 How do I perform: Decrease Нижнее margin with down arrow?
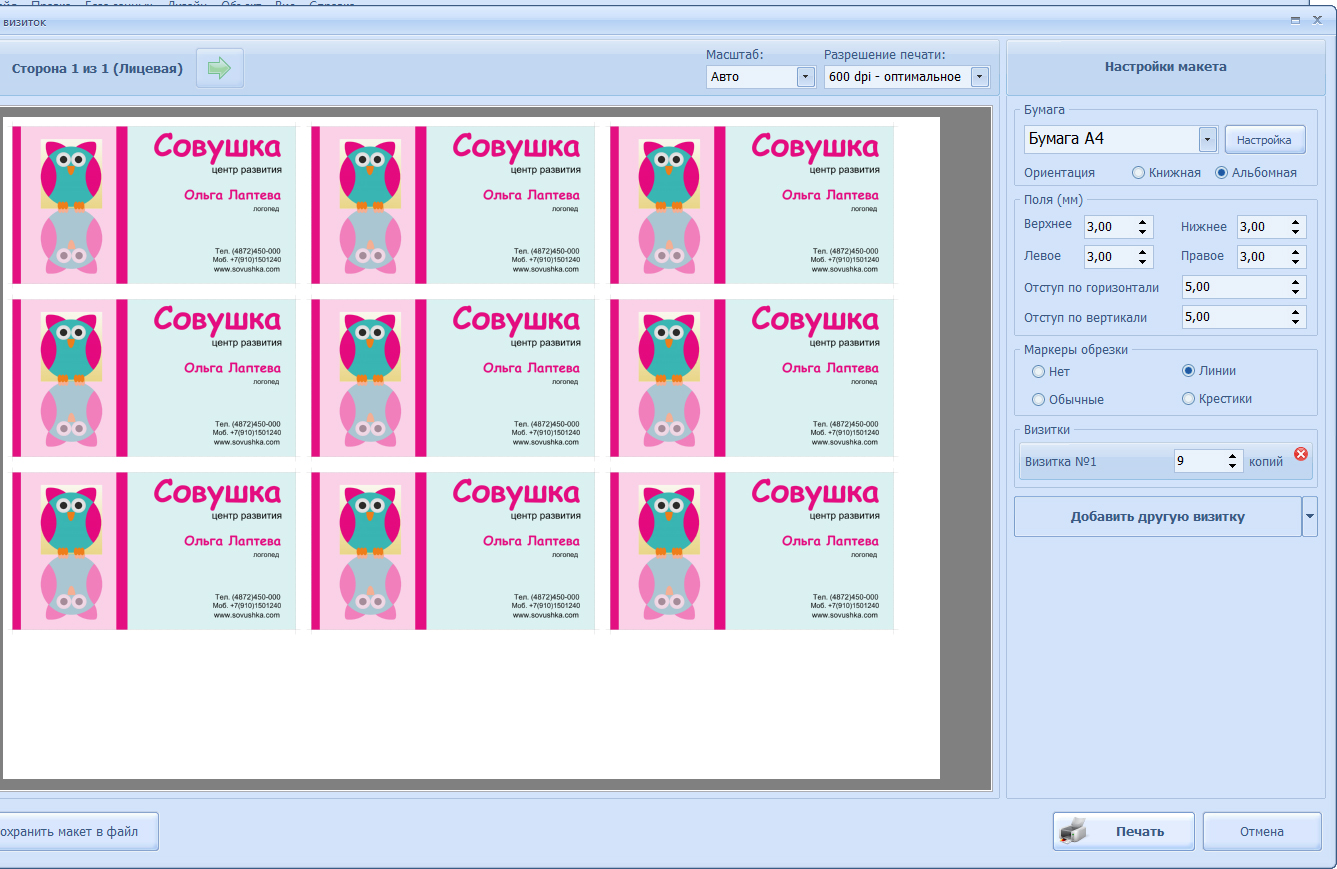pyautogui.click(x=1296, y=232)
